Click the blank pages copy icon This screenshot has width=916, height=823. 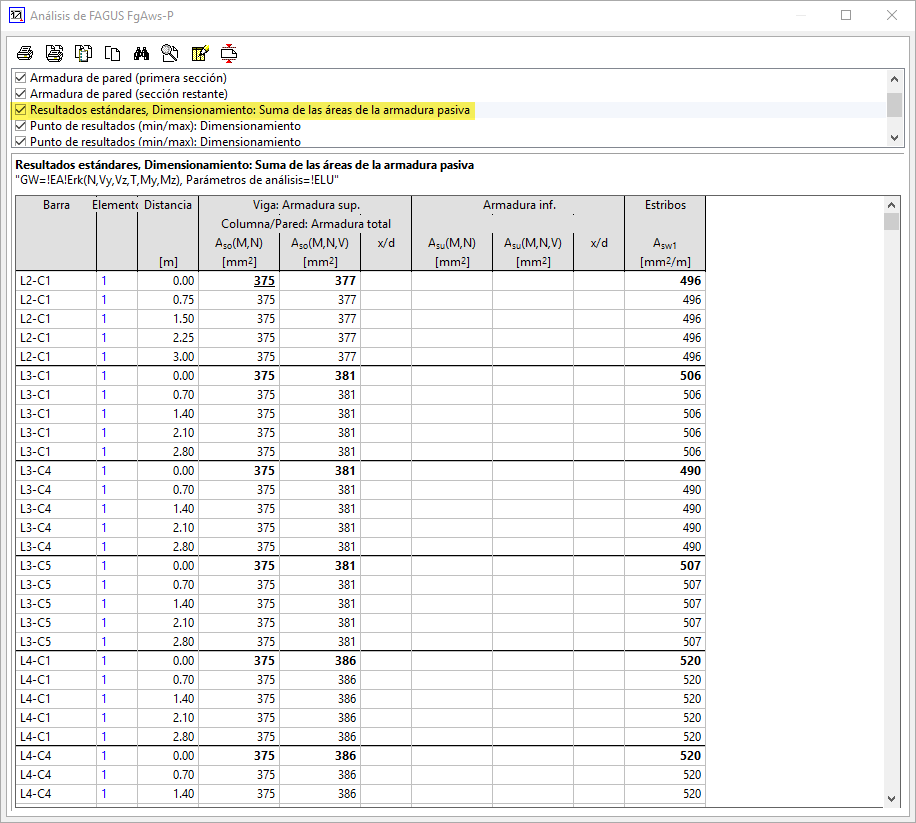point(113,53)
